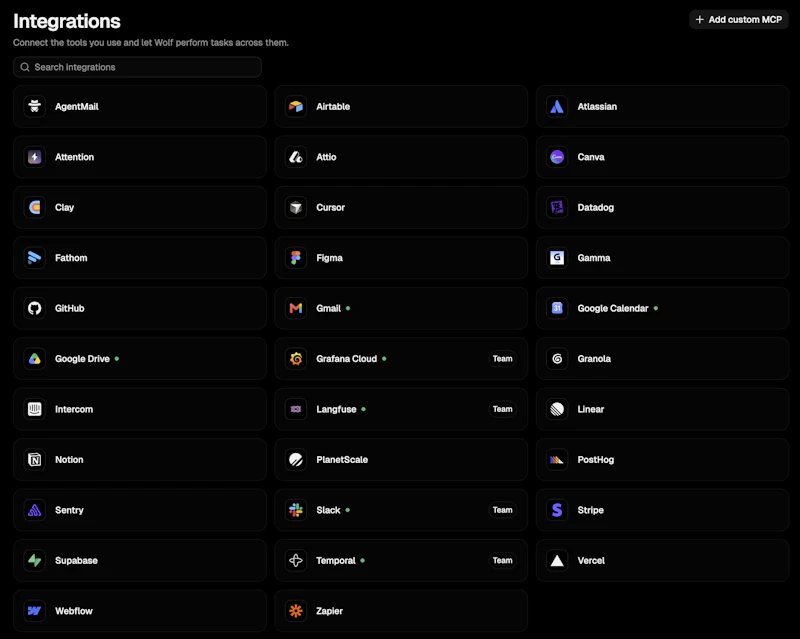Click the Team badge on Slack
800x639 pixels.
click(x=503, y=510)
